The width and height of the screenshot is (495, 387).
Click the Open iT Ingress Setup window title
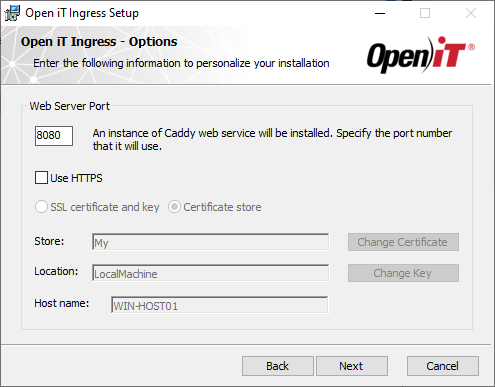point(82,13)
